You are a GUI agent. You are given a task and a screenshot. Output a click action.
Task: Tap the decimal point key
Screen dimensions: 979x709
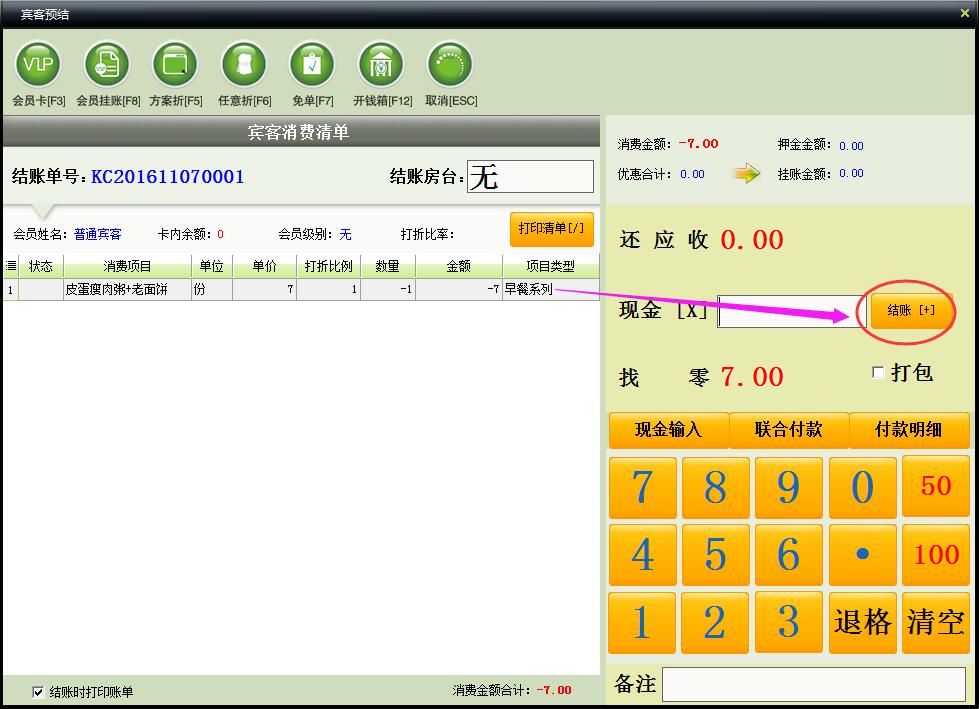coord(862,555)
